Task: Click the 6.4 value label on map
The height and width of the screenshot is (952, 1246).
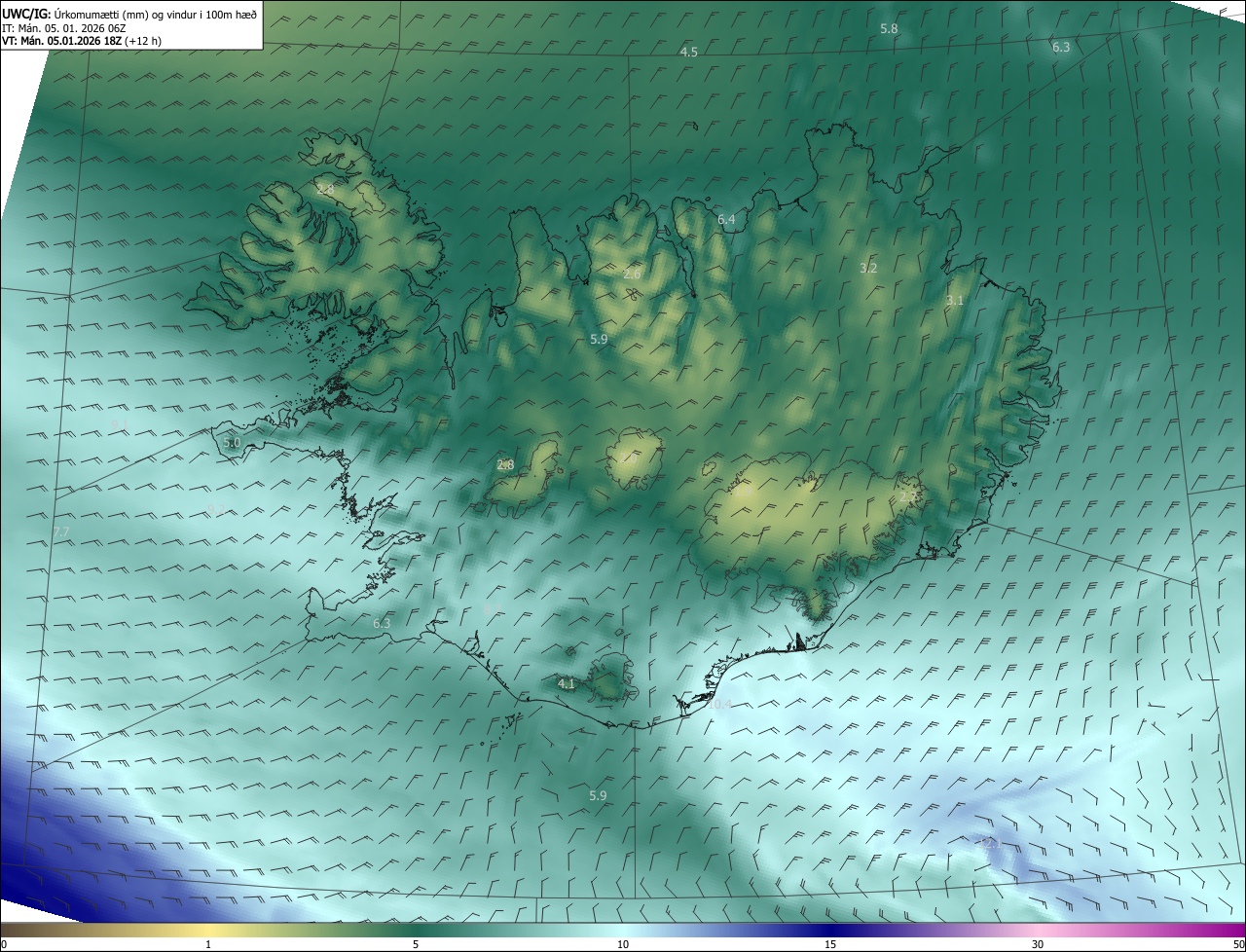Action: pos(726,220)
